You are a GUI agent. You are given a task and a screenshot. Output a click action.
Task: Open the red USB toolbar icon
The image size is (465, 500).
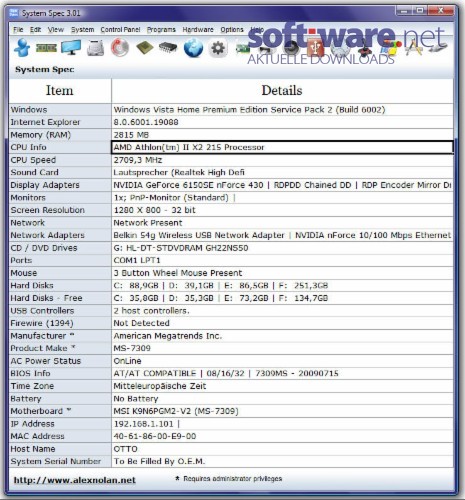315,48
